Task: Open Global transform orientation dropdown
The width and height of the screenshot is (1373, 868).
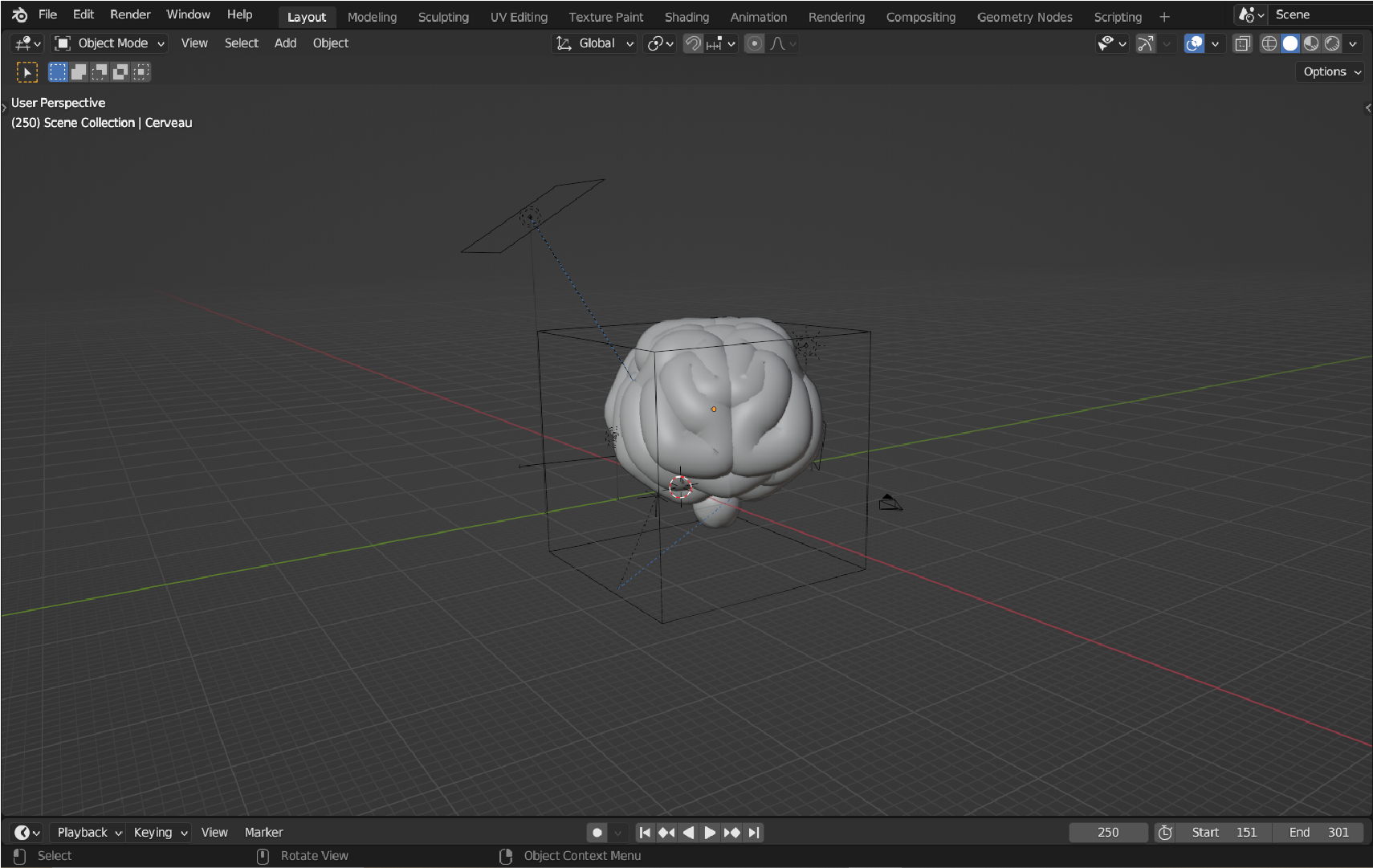Action: coord(595,43)
